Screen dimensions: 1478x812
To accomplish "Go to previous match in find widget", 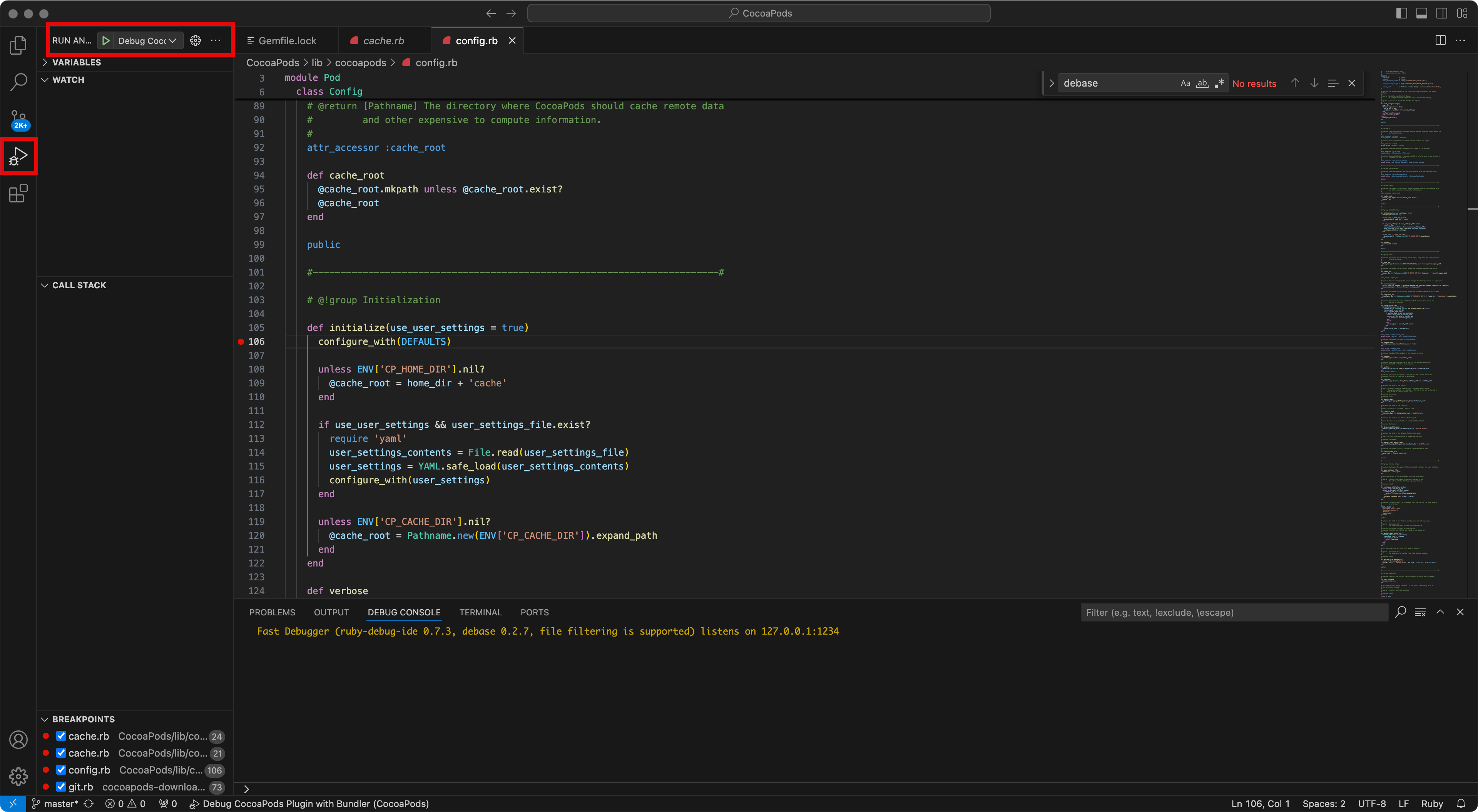I will [x=1295, y=83].
